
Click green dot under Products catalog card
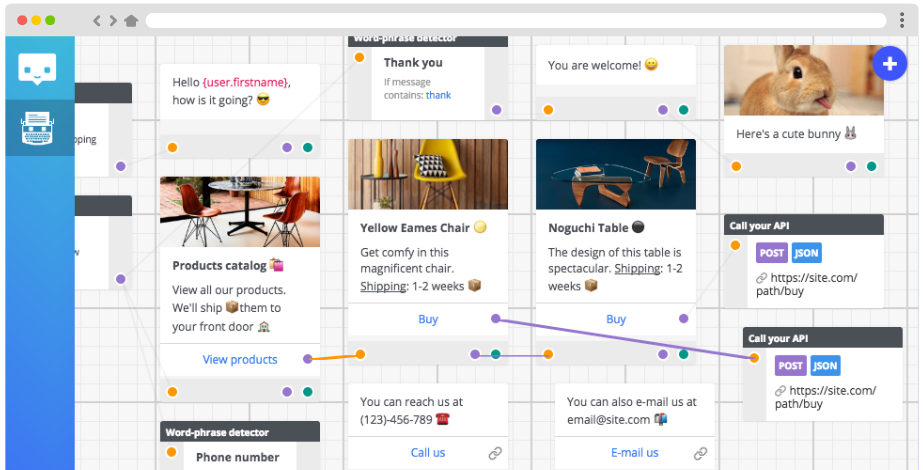[307, 392]
